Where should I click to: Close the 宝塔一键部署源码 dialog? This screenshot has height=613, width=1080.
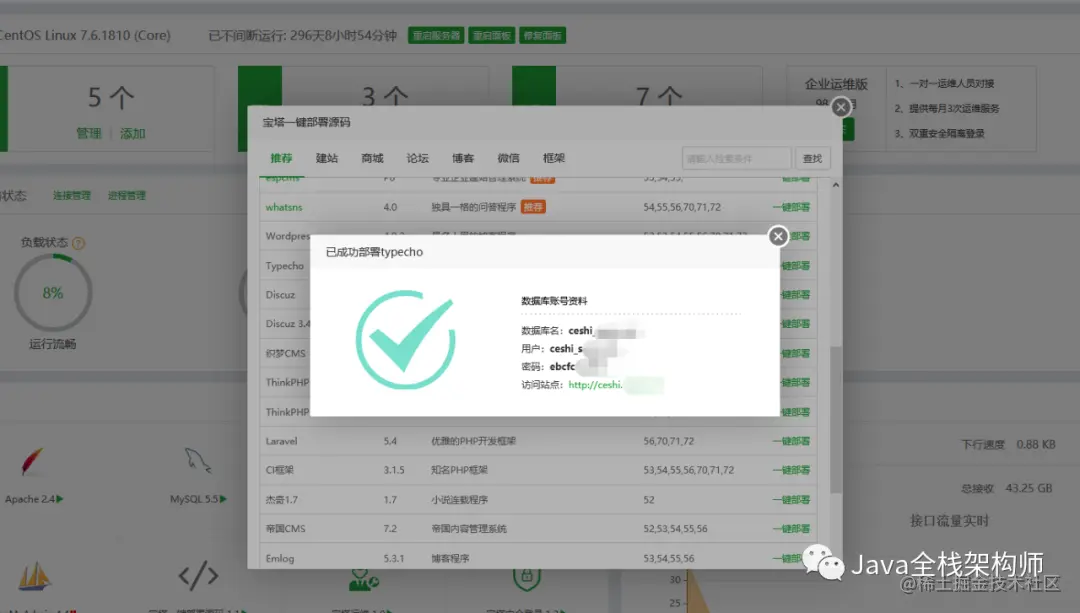coord(840,107)
